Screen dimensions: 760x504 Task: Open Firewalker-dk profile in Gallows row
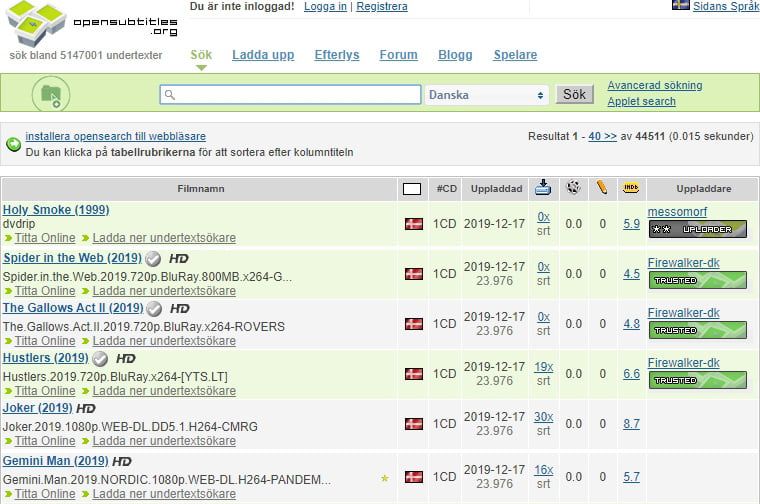[x=683, y=313]
